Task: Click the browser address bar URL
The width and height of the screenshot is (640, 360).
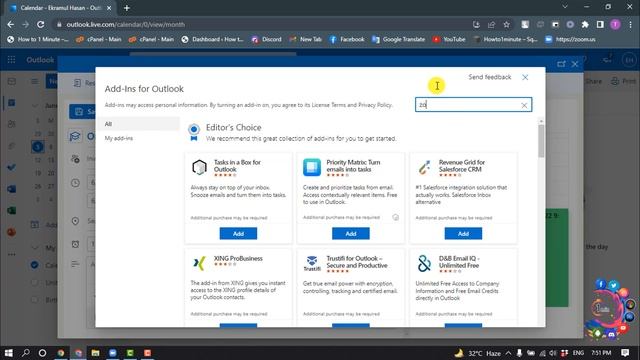Action: [126, 24]
